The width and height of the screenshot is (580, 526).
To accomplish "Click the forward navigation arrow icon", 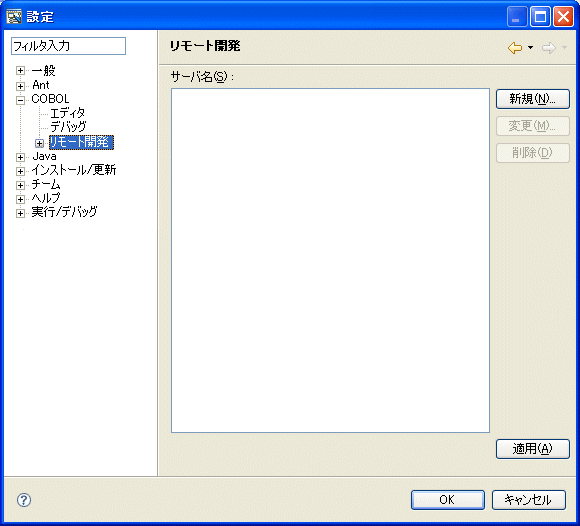I will [x=549, y=48].
